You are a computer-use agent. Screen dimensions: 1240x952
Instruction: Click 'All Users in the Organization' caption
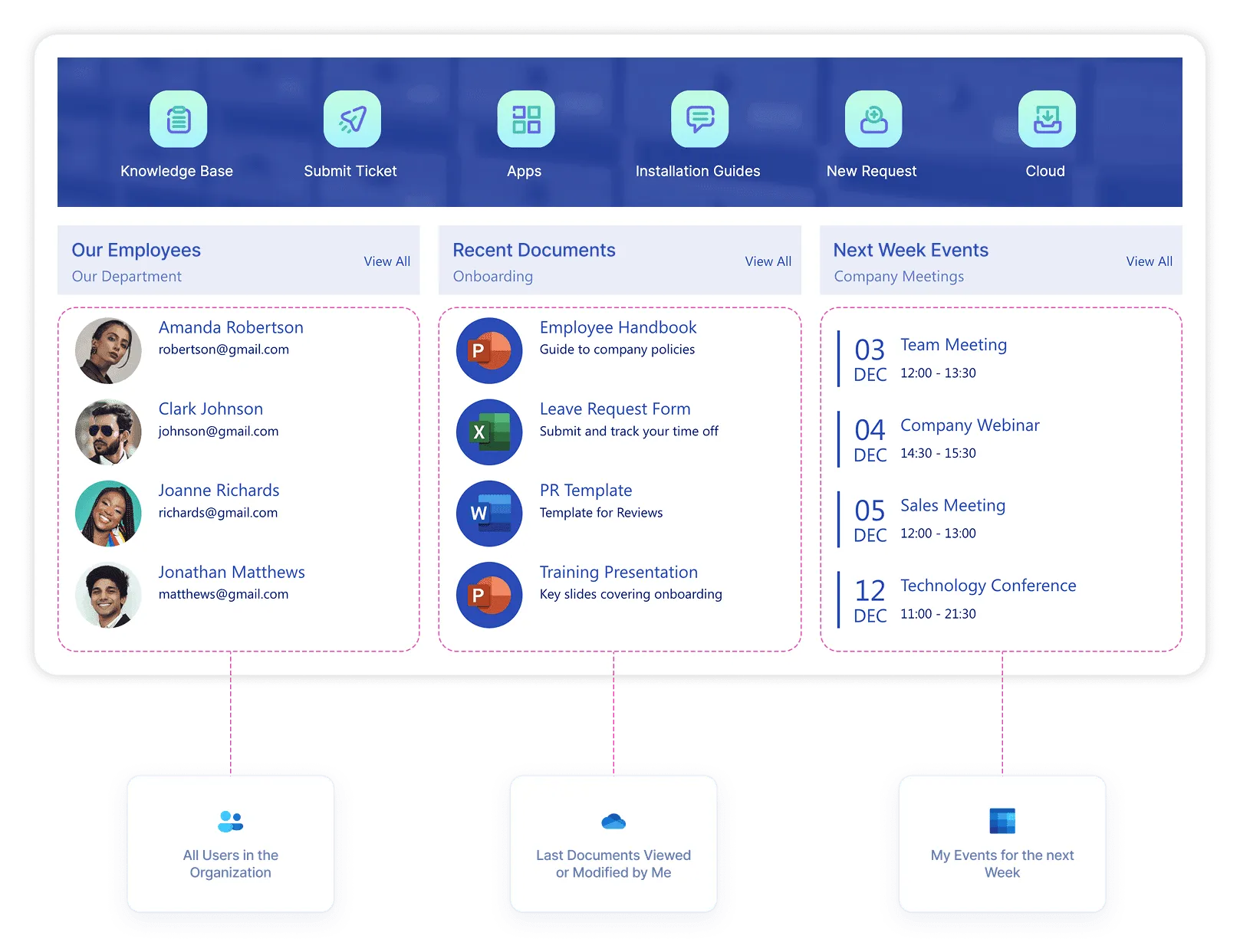[x=230, y=864]
